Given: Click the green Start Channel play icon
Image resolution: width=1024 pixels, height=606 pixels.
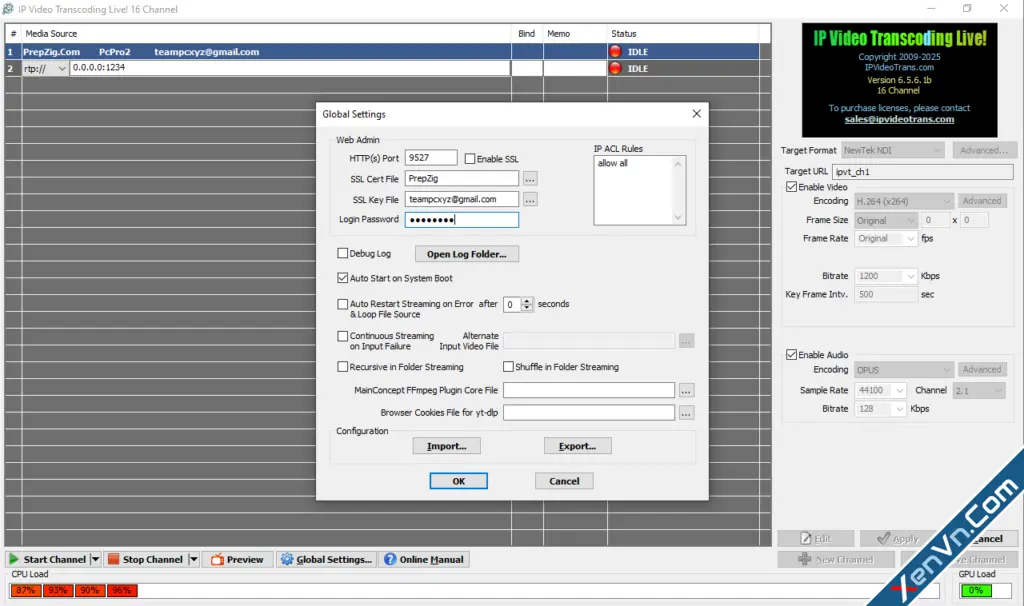Looking at the screenshot, I should [x=14, y=559].
